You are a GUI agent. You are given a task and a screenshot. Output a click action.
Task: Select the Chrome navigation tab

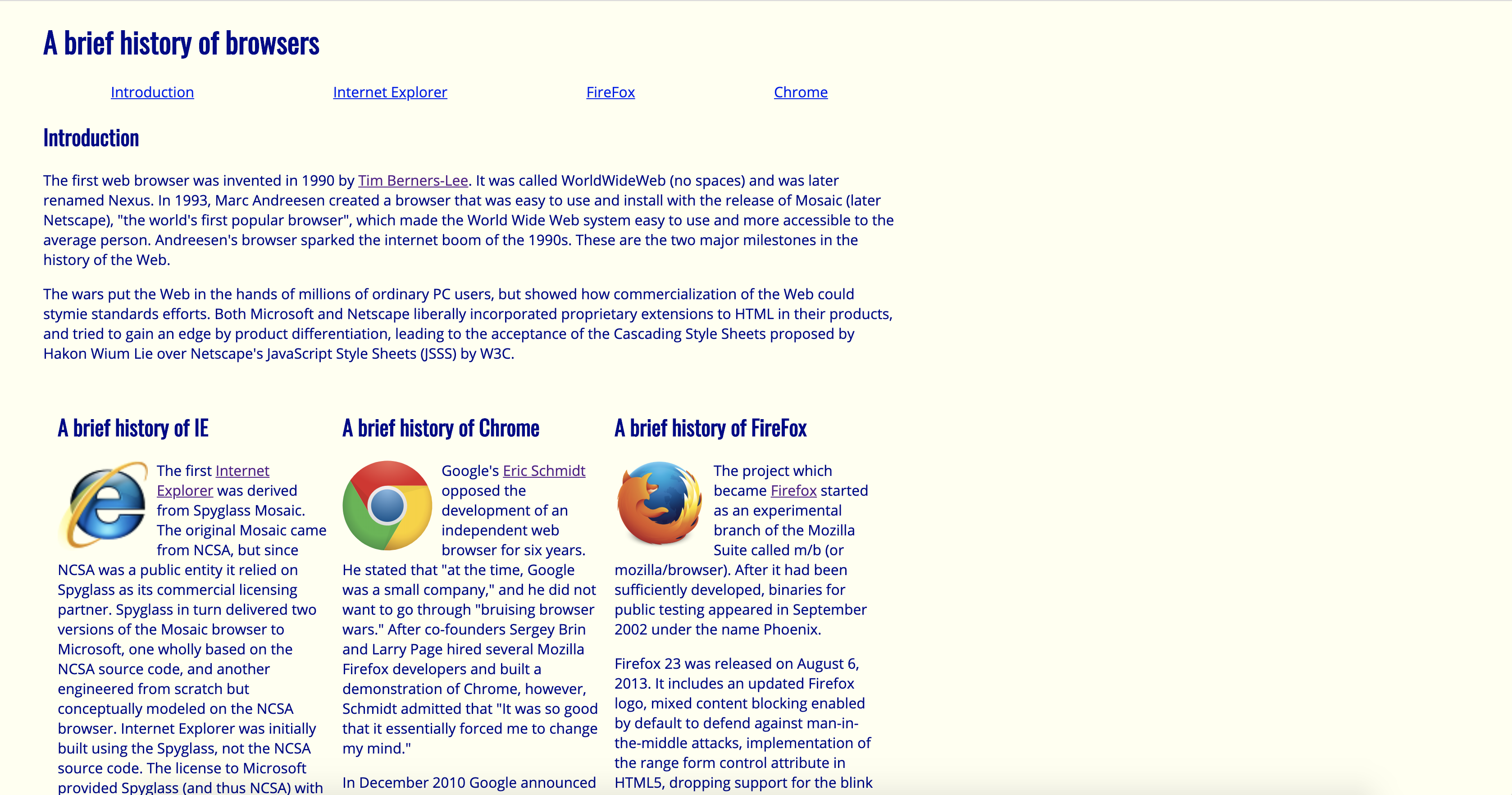point(800,92)
